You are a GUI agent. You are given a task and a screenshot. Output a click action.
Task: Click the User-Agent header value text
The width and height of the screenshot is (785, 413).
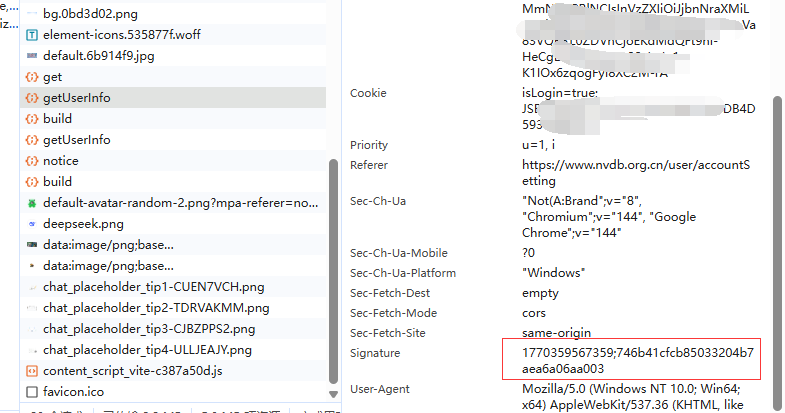(x=640, y=397)
